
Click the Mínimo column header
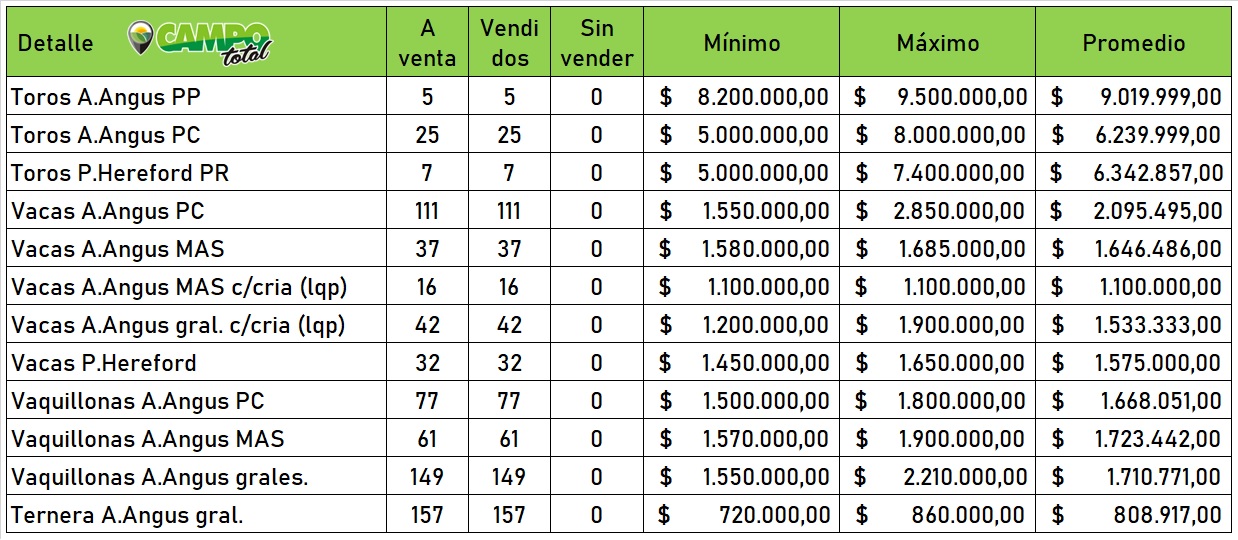click(x=741, y=43)
